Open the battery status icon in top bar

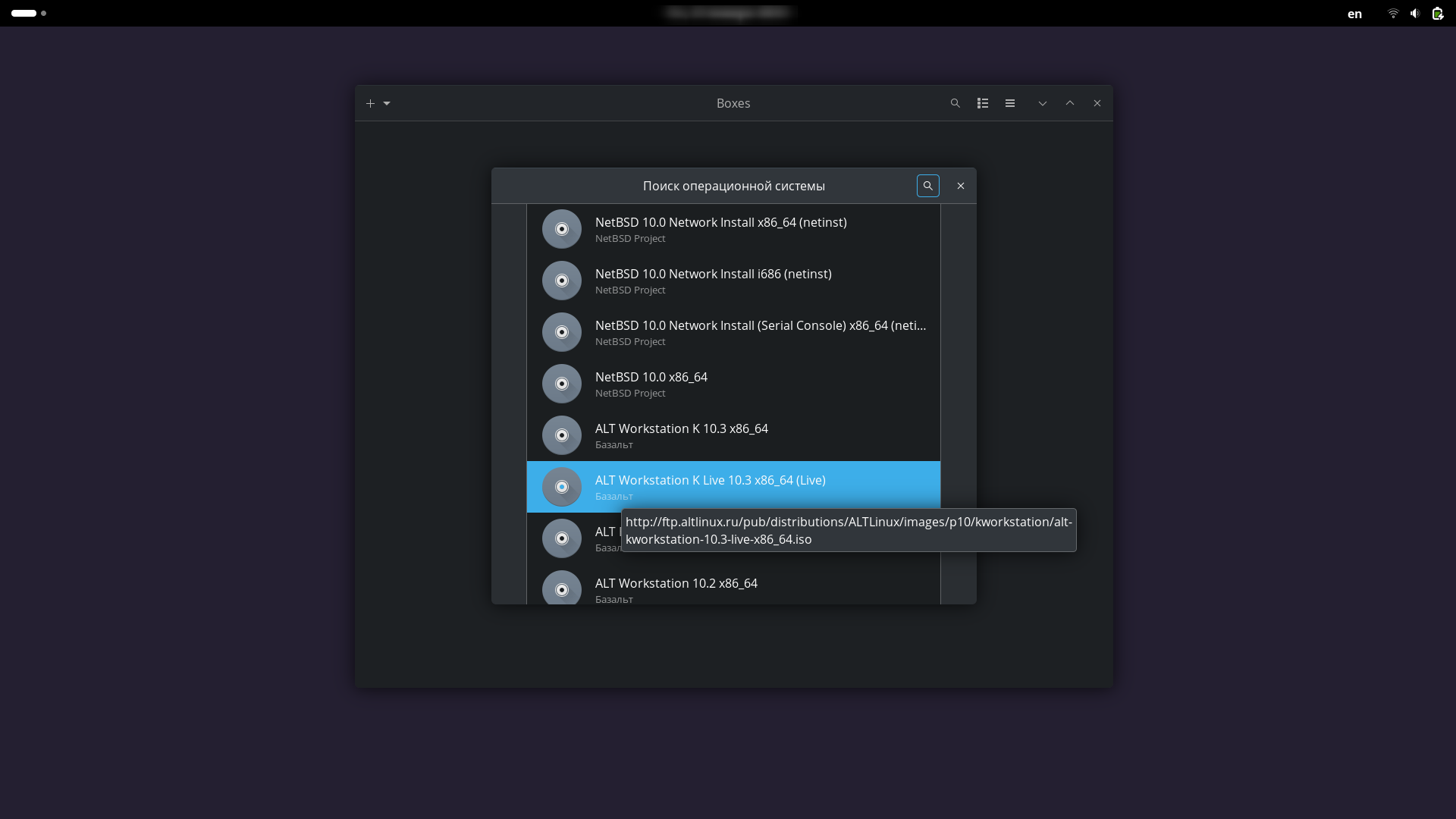pyautogui.click(x=1437, y=14)
